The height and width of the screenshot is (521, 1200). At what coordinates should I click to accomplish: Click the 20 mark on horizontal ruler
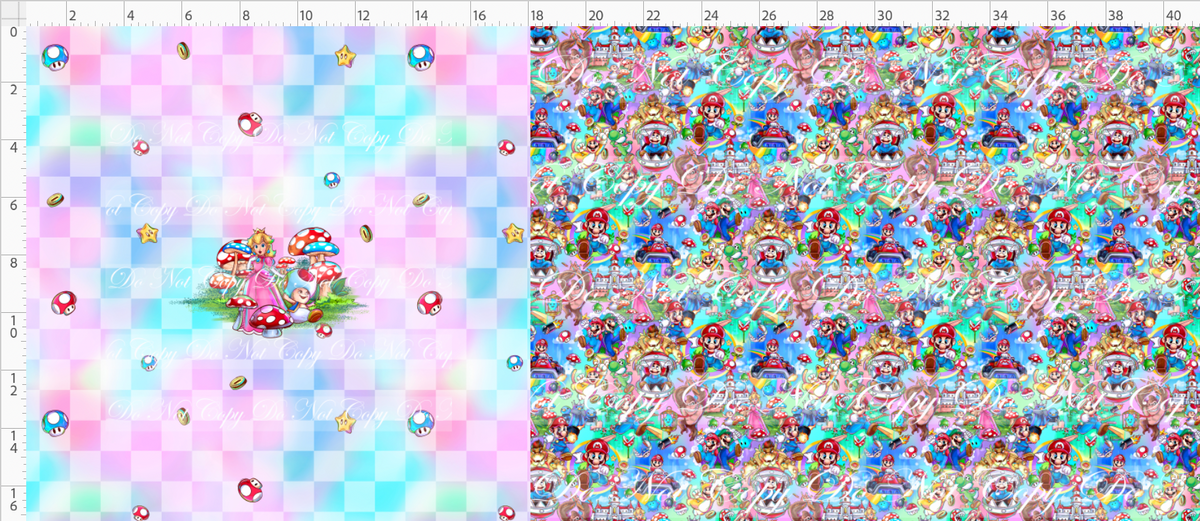595,16
